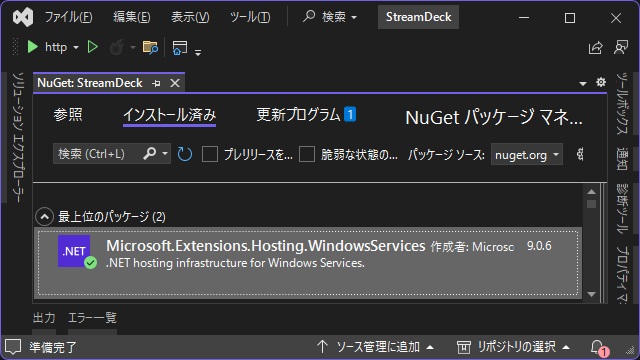Open the folder search icon in toolbar
Image resolution: width=640 pixels, height=360 pixels.
point(150,47)
